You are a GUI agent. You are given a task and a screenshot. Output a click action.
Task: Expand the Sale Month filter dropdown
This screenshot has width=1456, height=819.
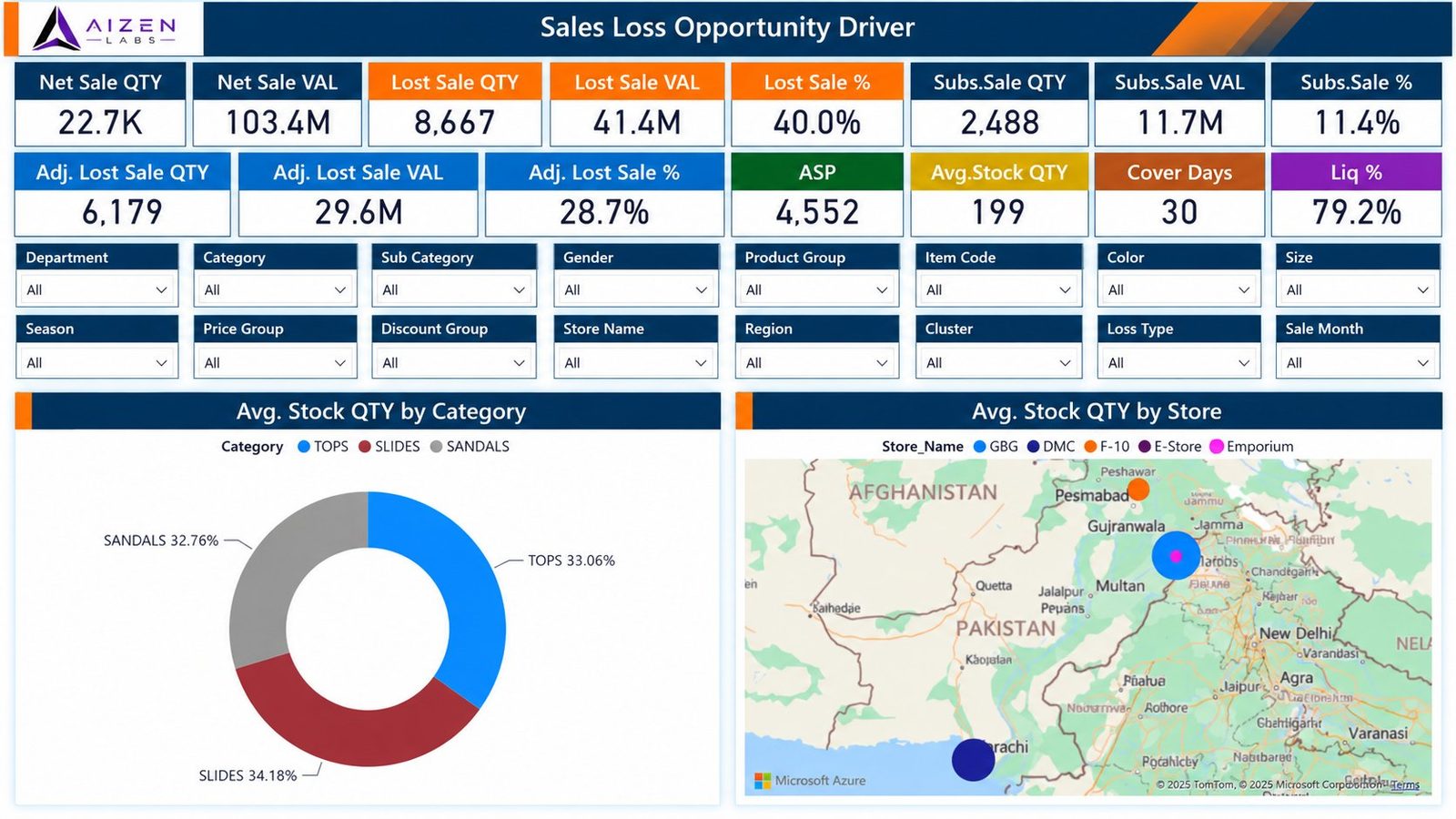point(1357,362)
